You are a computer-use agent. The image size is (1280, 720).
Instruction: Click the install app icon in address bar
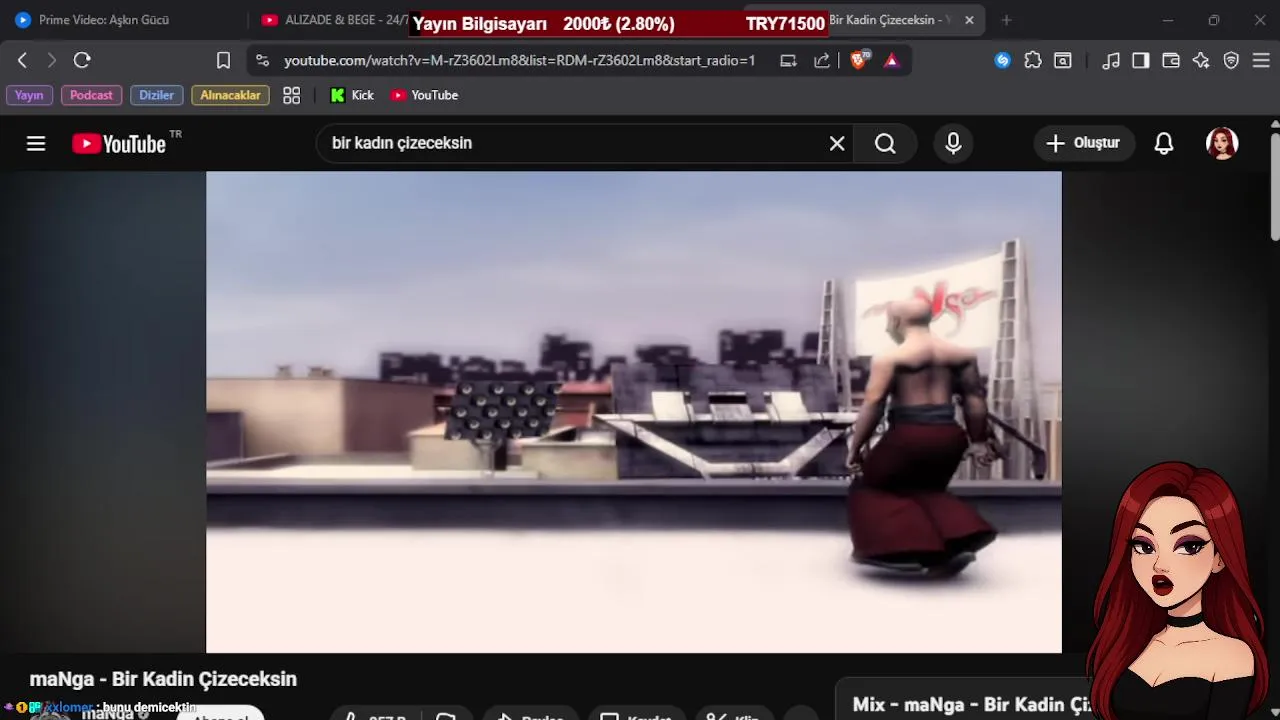click(x=788, y=61)
